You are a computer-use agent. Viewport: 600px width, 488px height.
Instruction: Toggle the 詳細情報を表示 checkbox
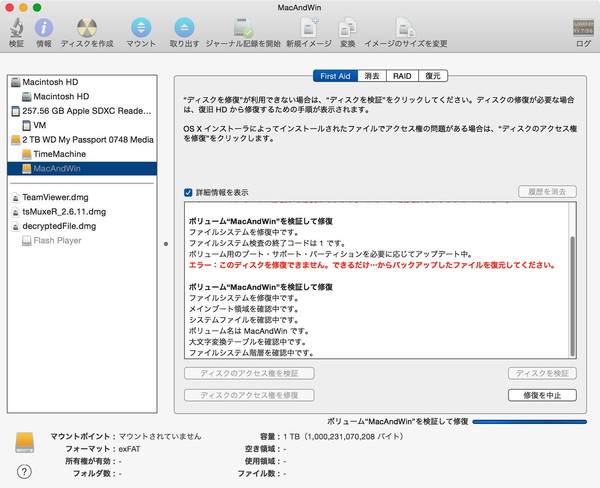[x=188, y=192]
